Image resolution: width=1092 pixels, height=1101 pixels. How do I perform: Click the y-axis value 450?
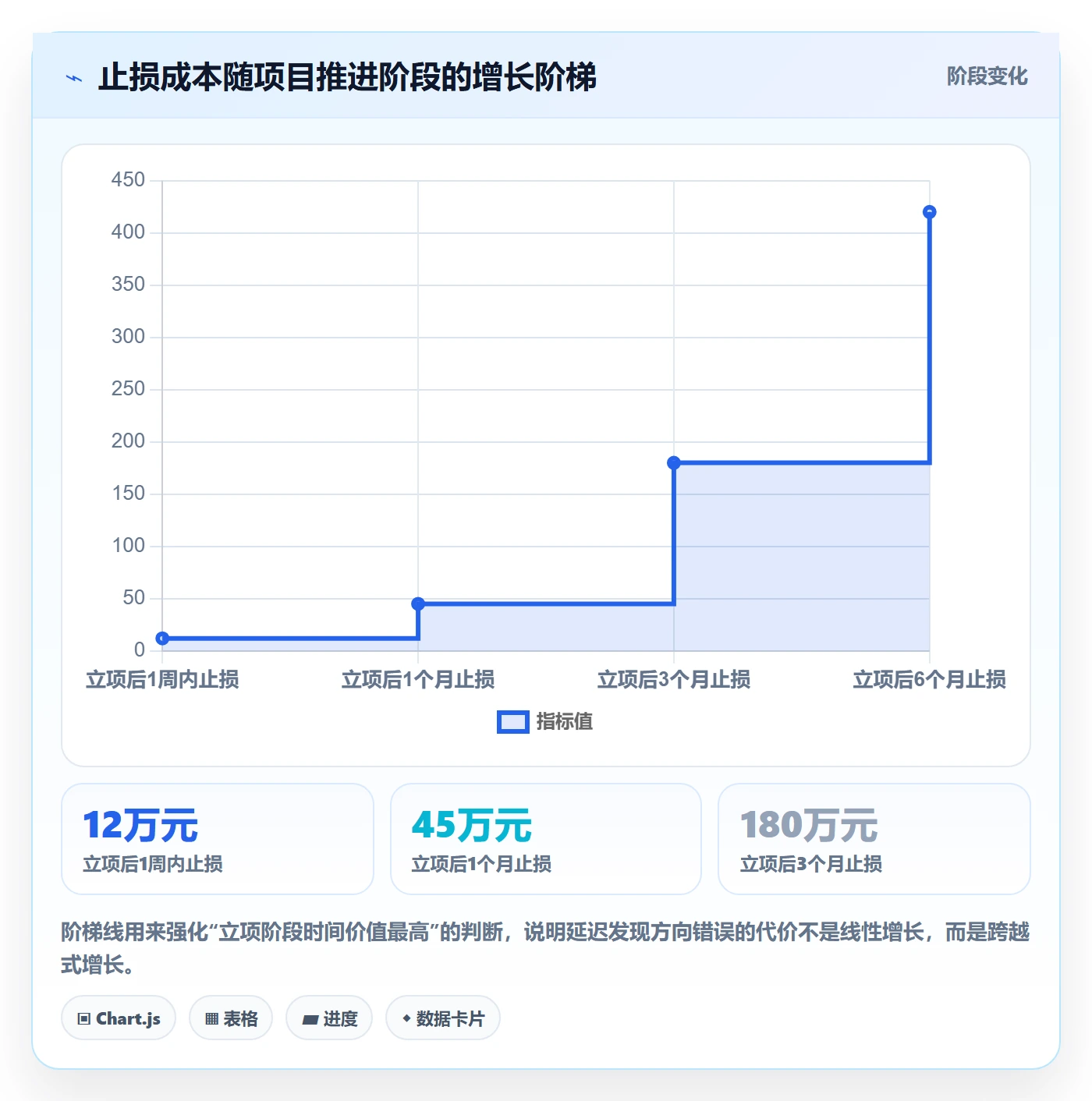coord(128,180)
